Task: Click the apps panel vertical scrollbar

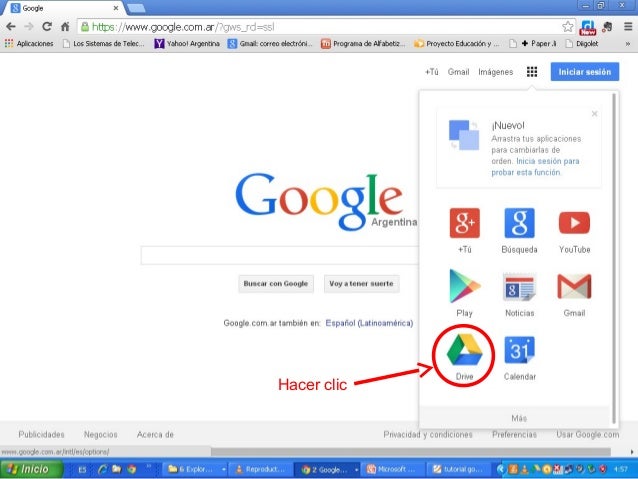Action: pos(614,258)
